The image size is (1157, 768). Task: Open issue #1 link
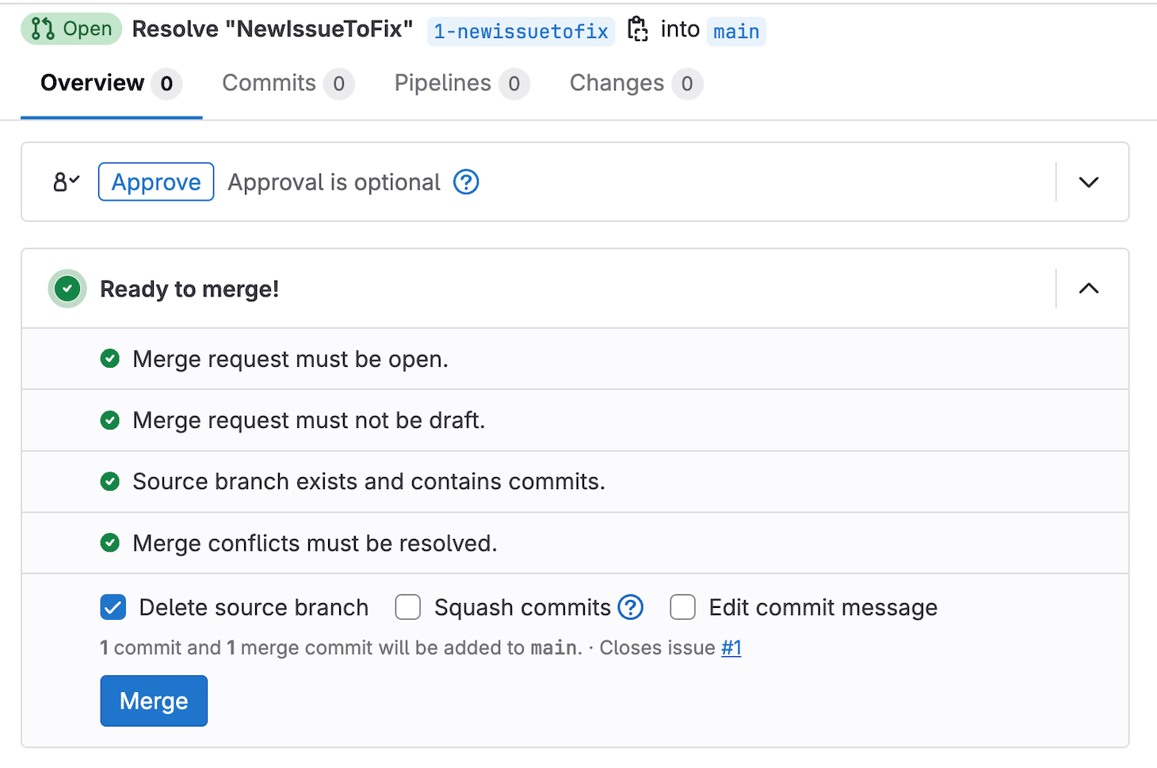point(731,647)
